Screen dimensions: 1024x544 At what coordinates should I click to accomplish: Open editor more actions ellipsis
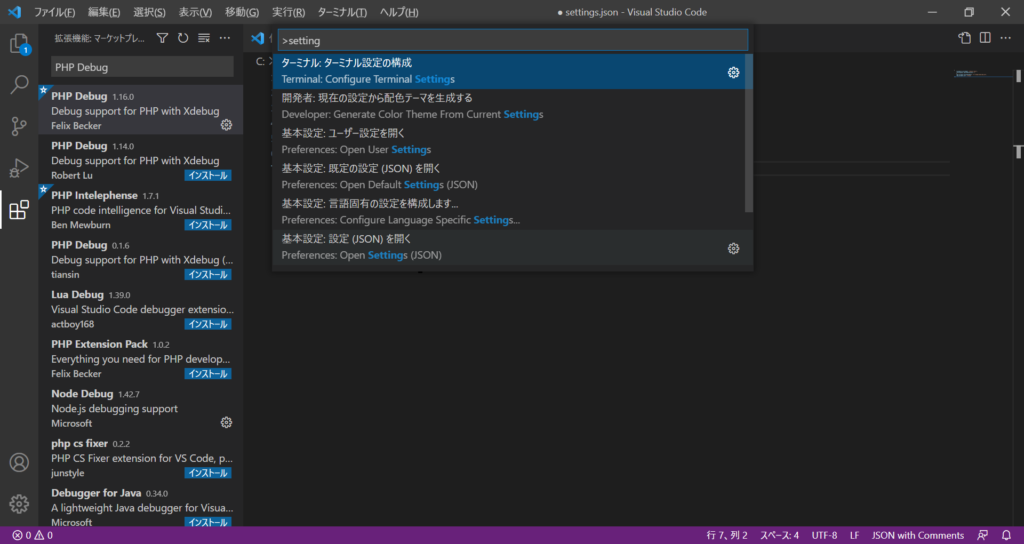[x=1005, y=39]
